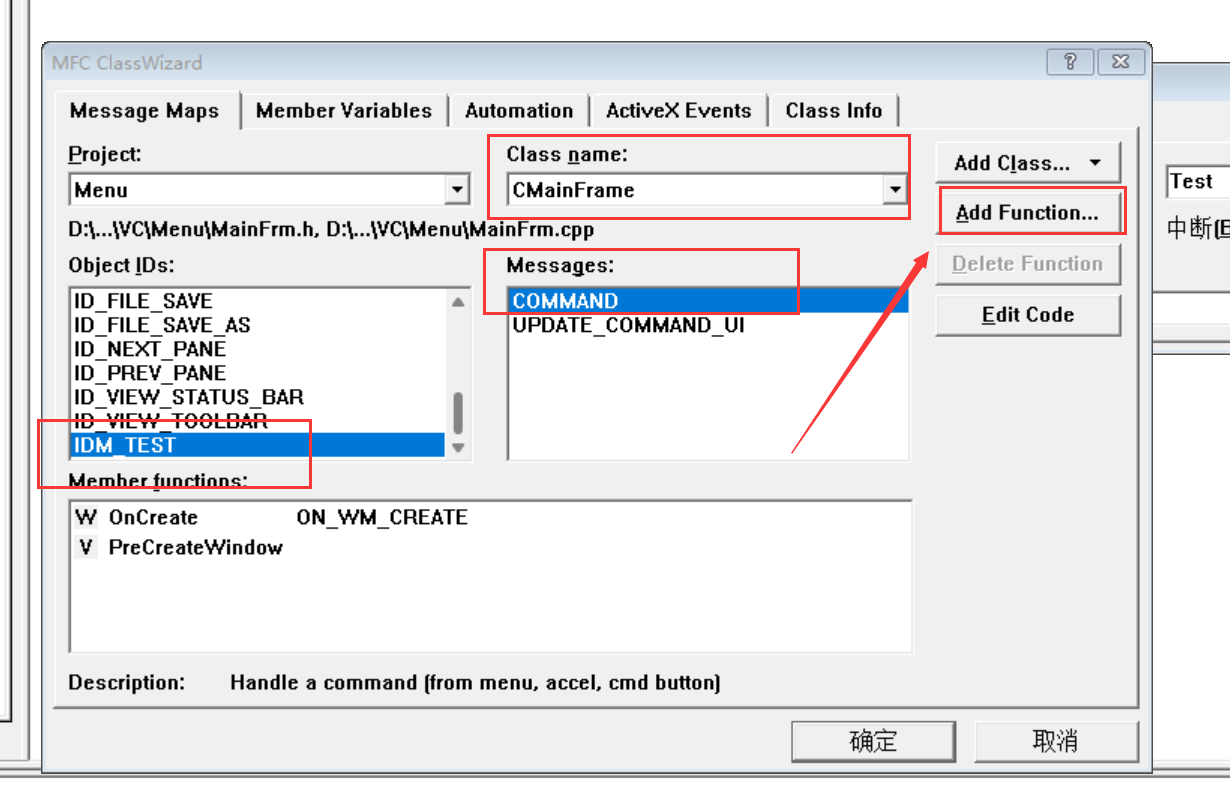This screenshot has height=806, width=1230.
Task: Click the 取消 (Cancel) button
Action: [x=1056, y=741]
